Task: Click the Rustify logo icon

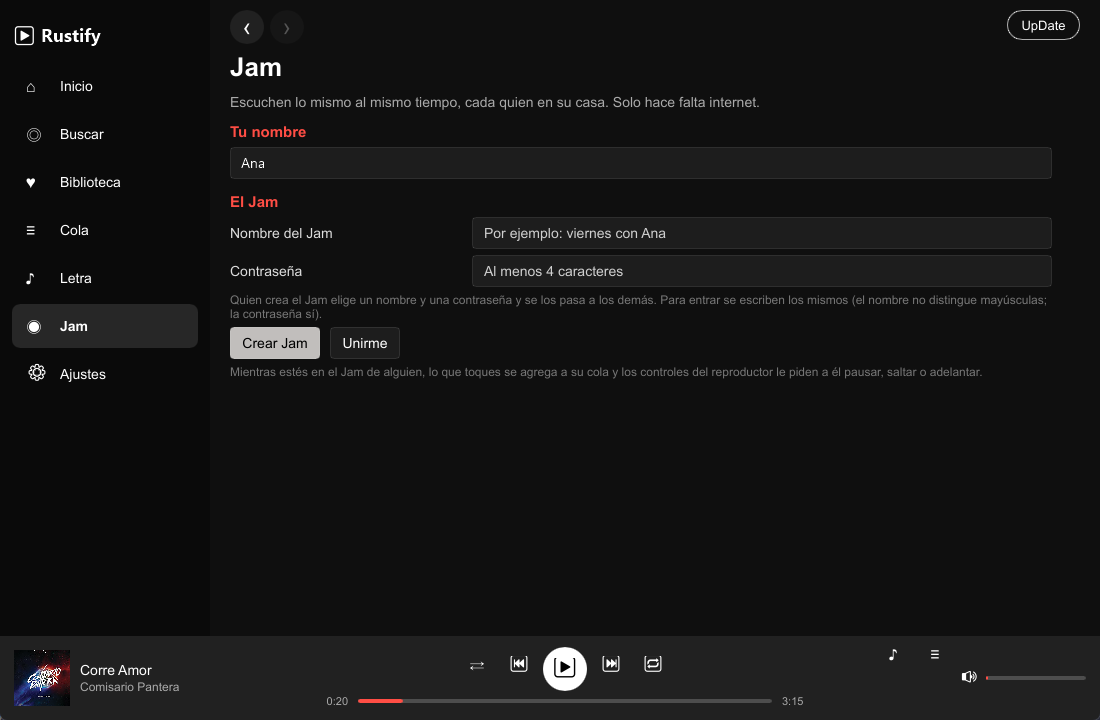Action: pyautogui.click(x=25, y=36)
